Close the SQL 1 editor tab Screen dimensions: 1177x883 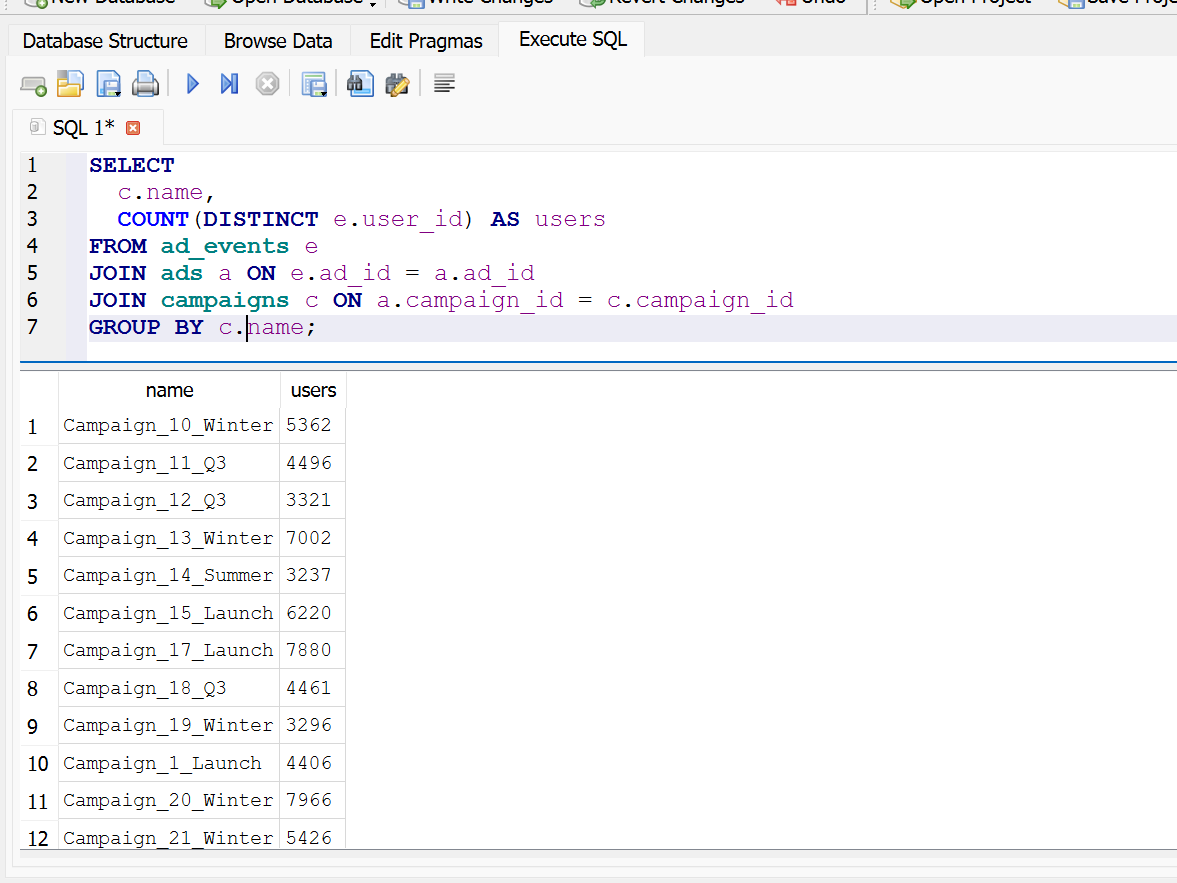133,128
